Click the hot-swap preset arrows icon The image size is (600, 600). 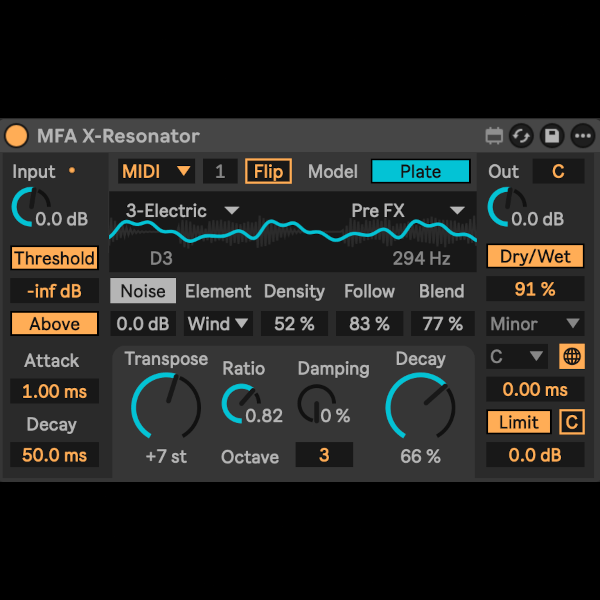(521, 136)
